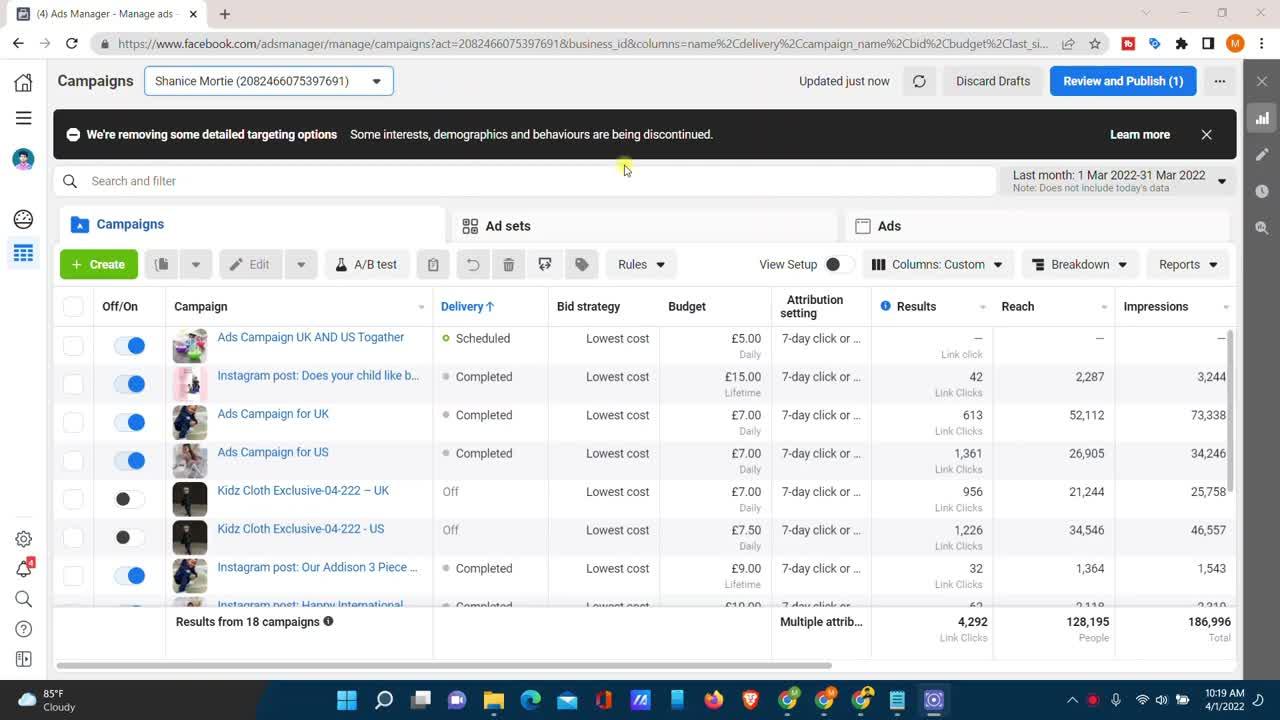This screenshot has height=720, width=1280.
Task: Click the Preview clipboard toolbar icon
Action: click(x=433, y=264)
